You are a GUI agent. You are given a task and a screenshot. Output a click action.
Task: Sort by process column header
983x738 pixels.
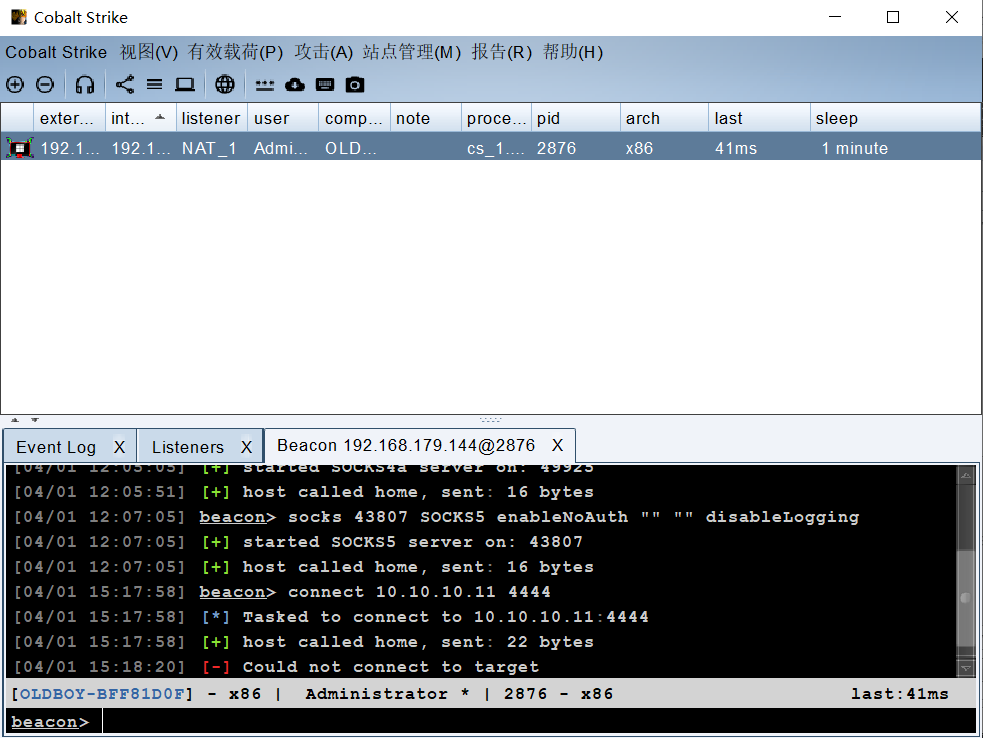pos(497,118)
